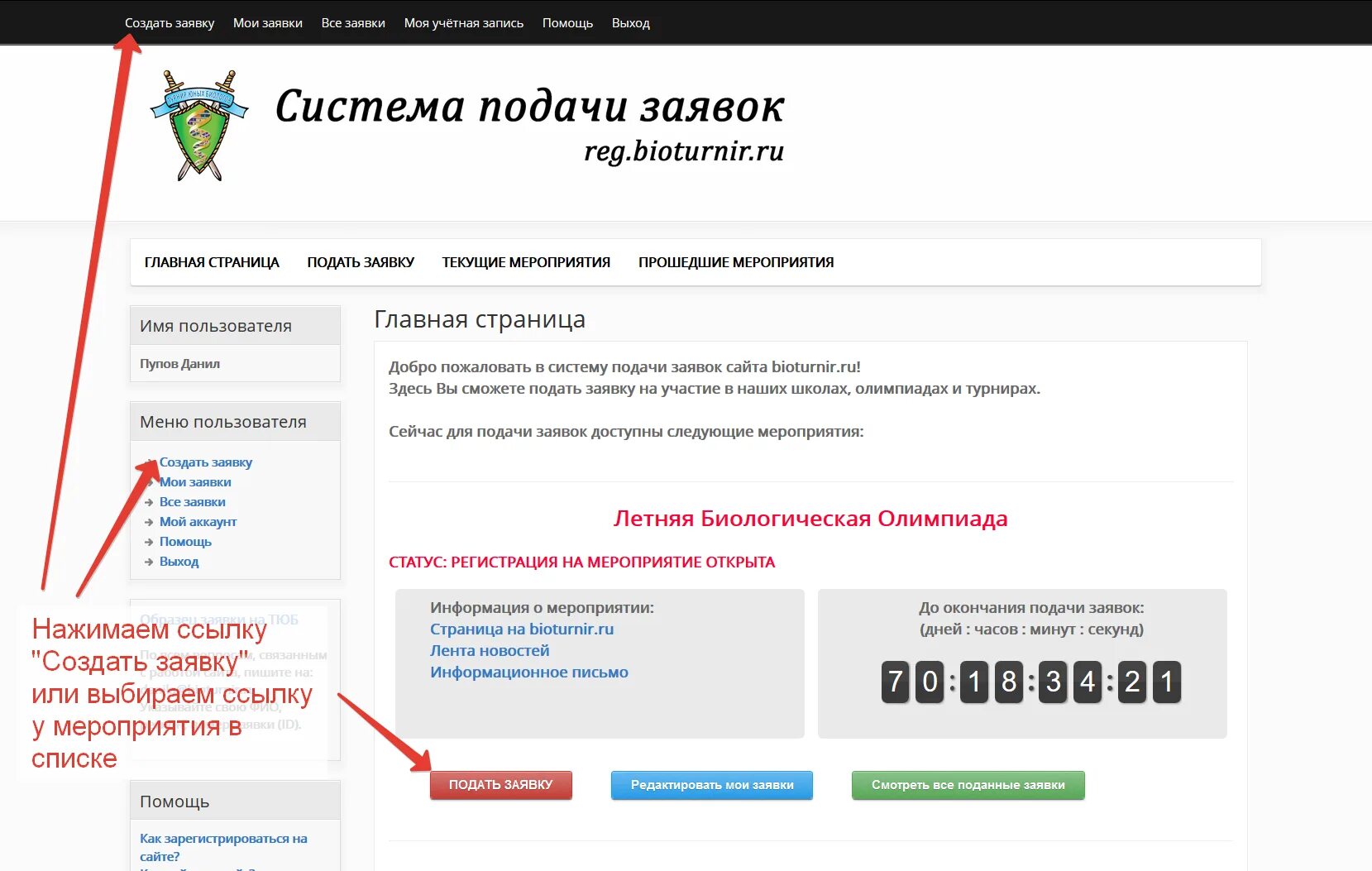Click 'Выход' in the top black bar

point(631,23)
